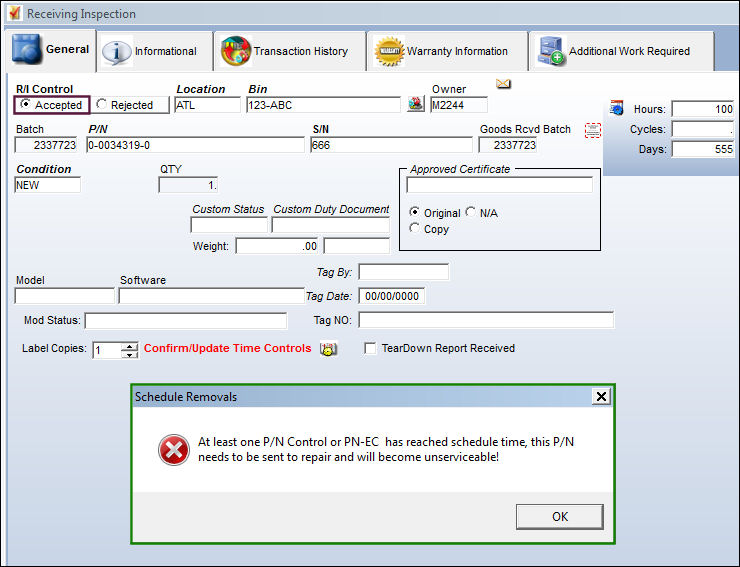740x567 pixels.
Task: Click the Goods Rcvd Batch red document icon
Action: coord(593,130)
